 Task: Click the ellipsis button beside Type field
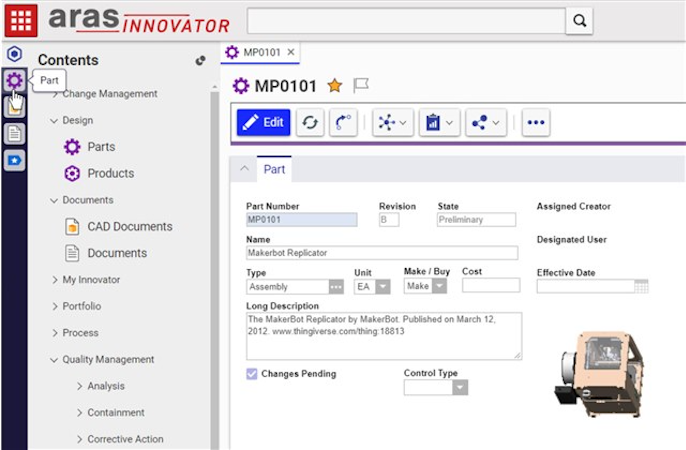pyautogui.click(x=336, y=287)
